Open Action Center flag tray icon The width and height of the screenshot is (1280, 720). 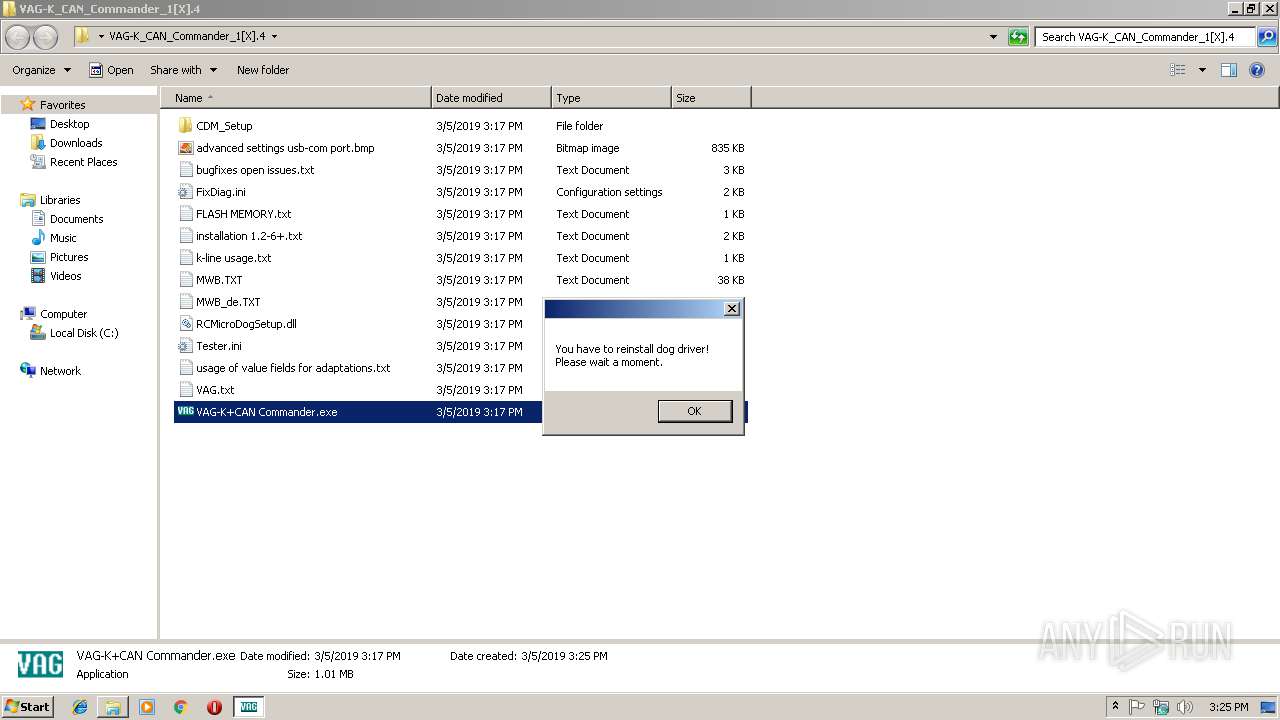[1137, 707]
